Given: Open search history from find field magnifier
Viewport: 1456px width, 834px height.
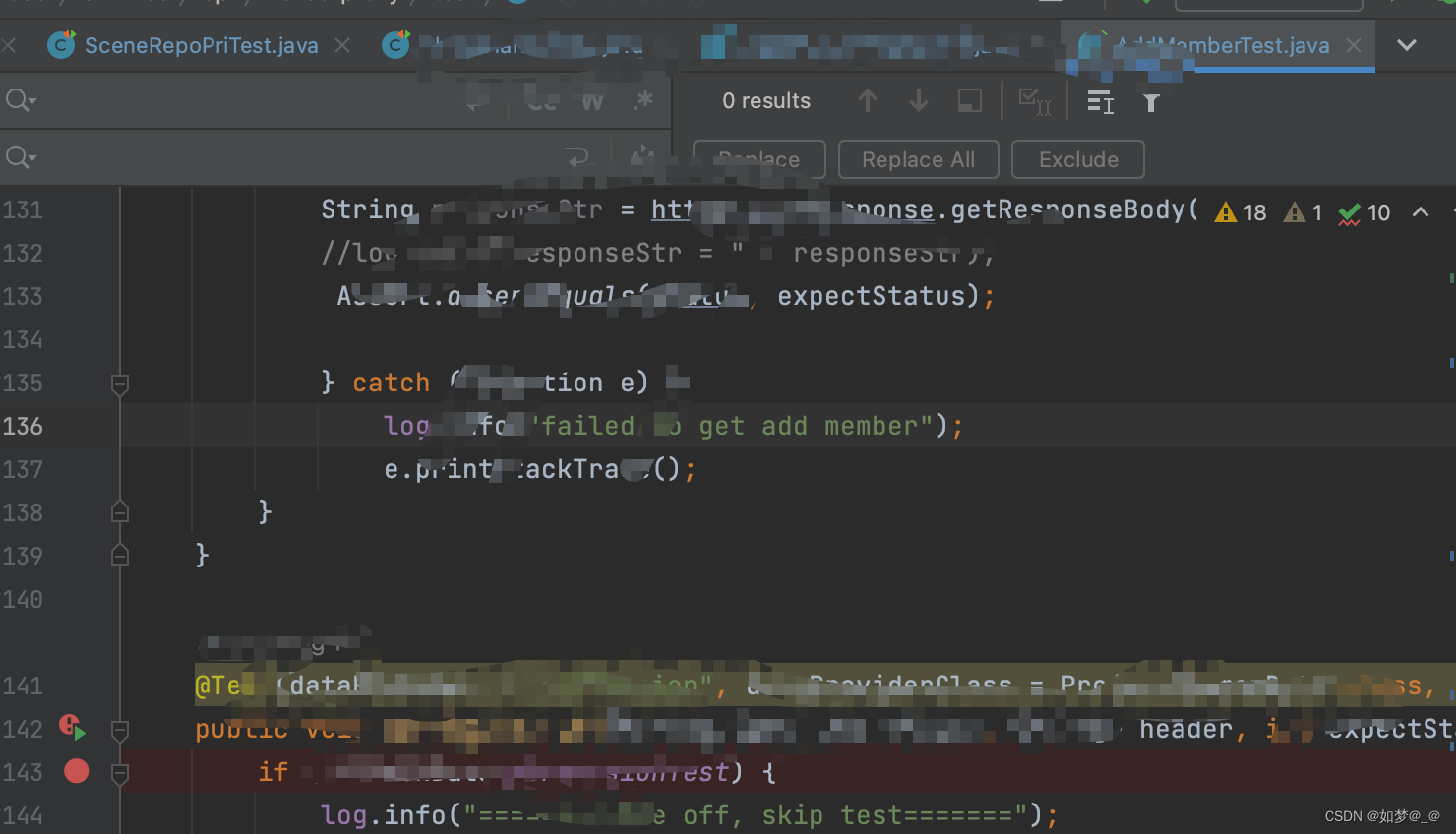Looking at the screenshot, I should click(x=21, y=100).
